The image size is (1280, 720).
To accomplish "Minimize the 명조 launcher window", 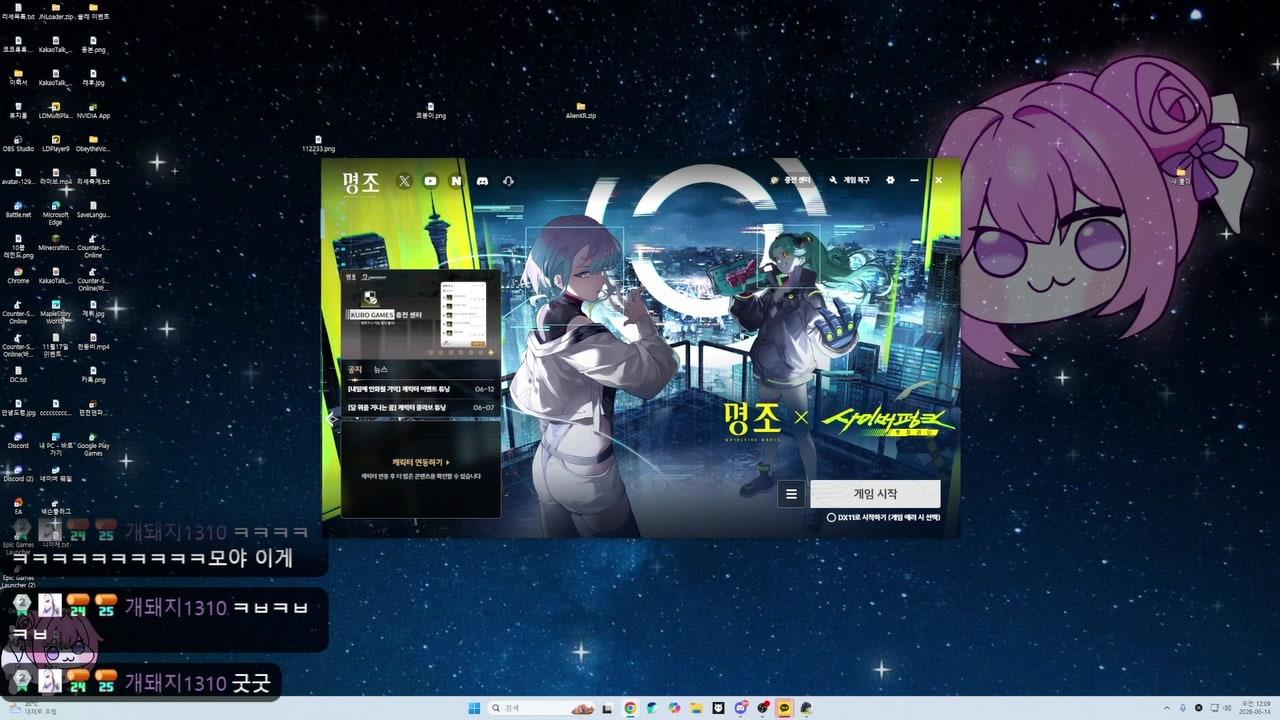I will pos(914,180).
